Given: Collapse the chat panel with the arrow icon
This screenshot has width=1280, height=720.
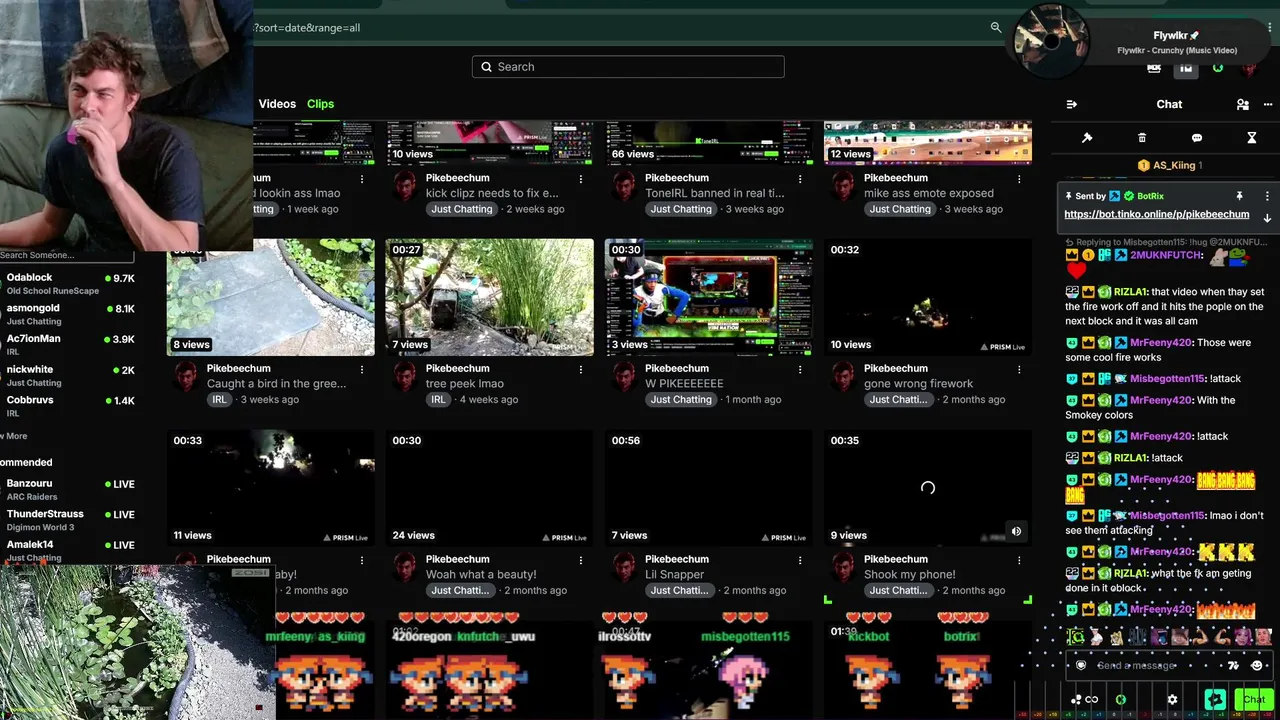Looking at the screenshot, I should click(1072, 104).
